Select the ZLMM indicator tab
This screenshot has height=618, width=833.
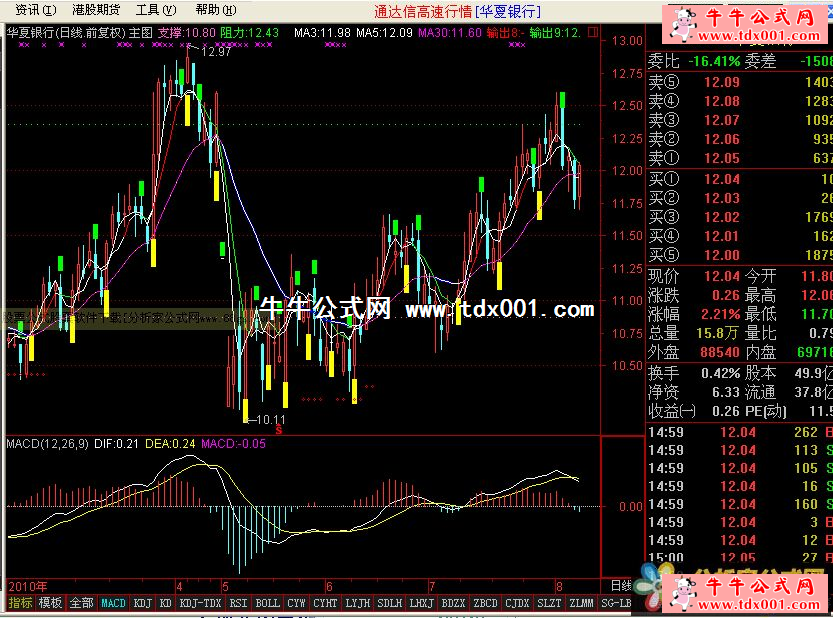pyautogui.click(x=581, y=603)
